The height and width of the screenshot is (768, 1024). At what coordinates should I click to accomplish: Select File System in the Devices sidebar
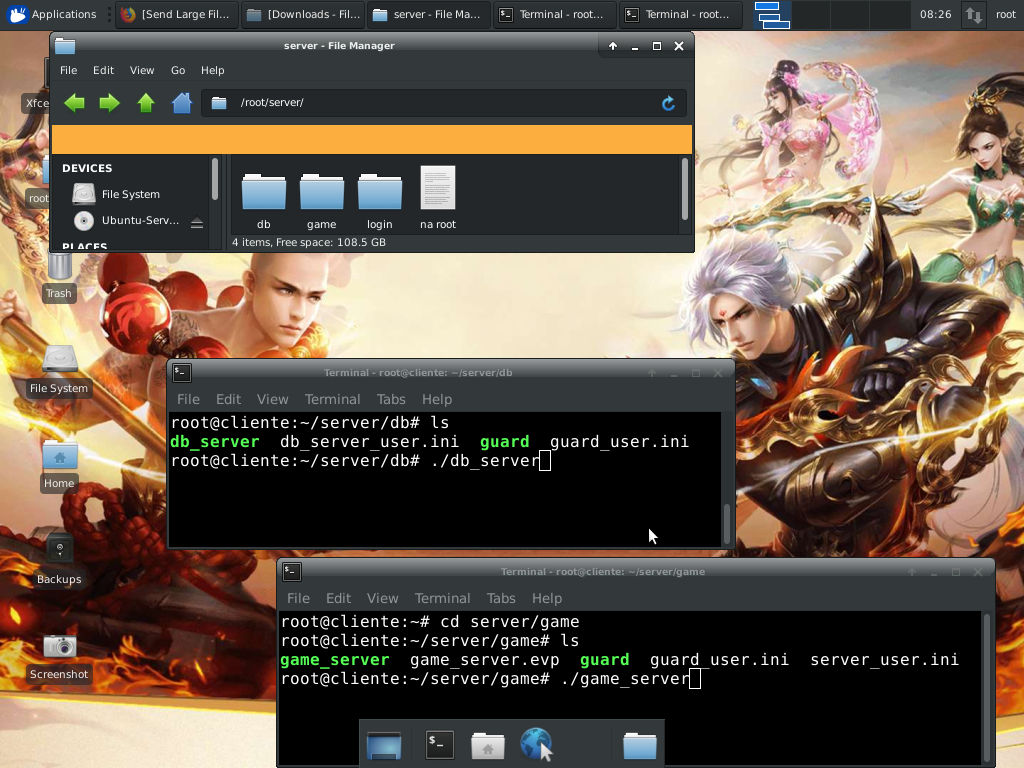click(x=130, y=194)
